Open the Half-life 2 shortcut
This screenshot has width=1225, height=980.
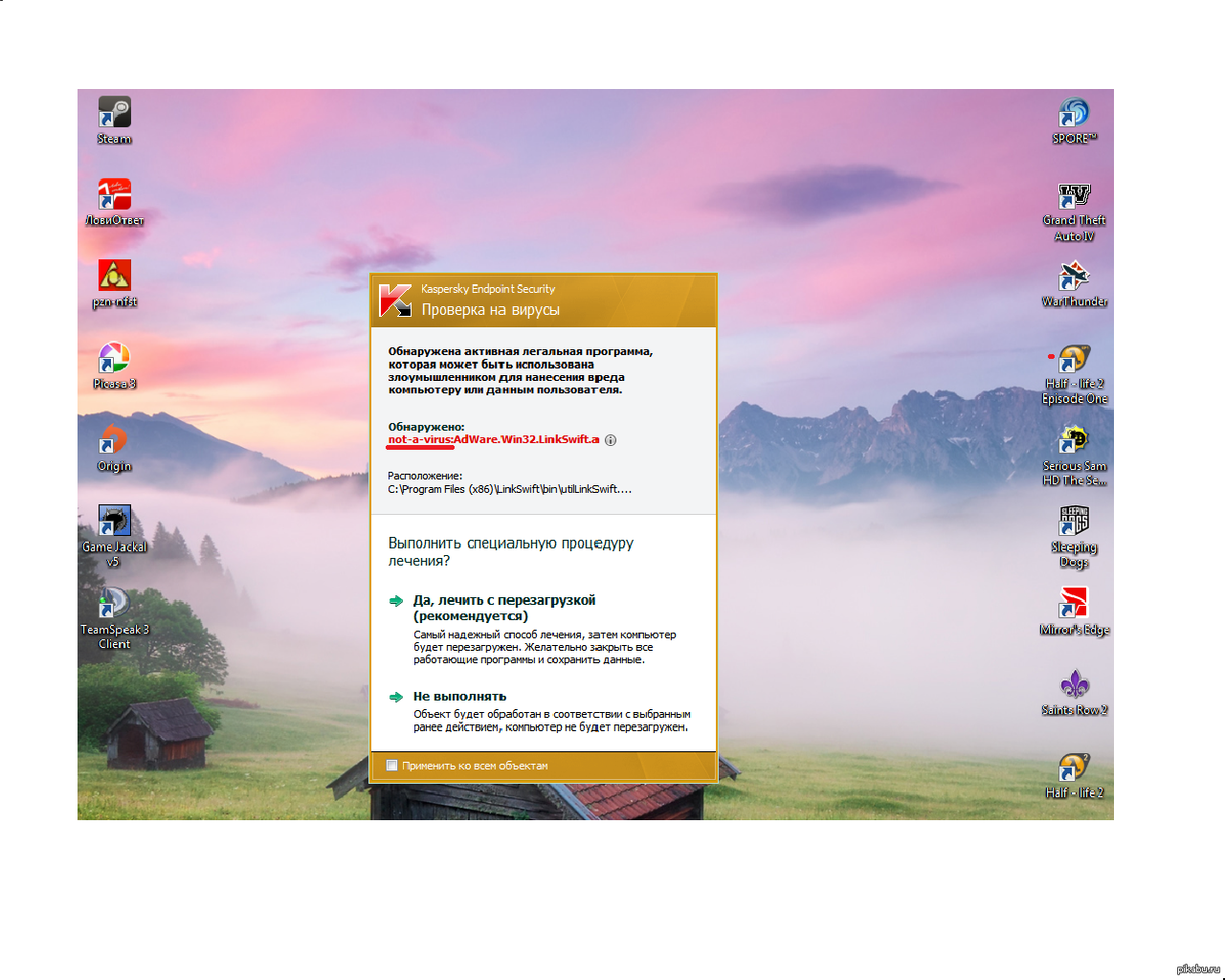coord(1074,775)
